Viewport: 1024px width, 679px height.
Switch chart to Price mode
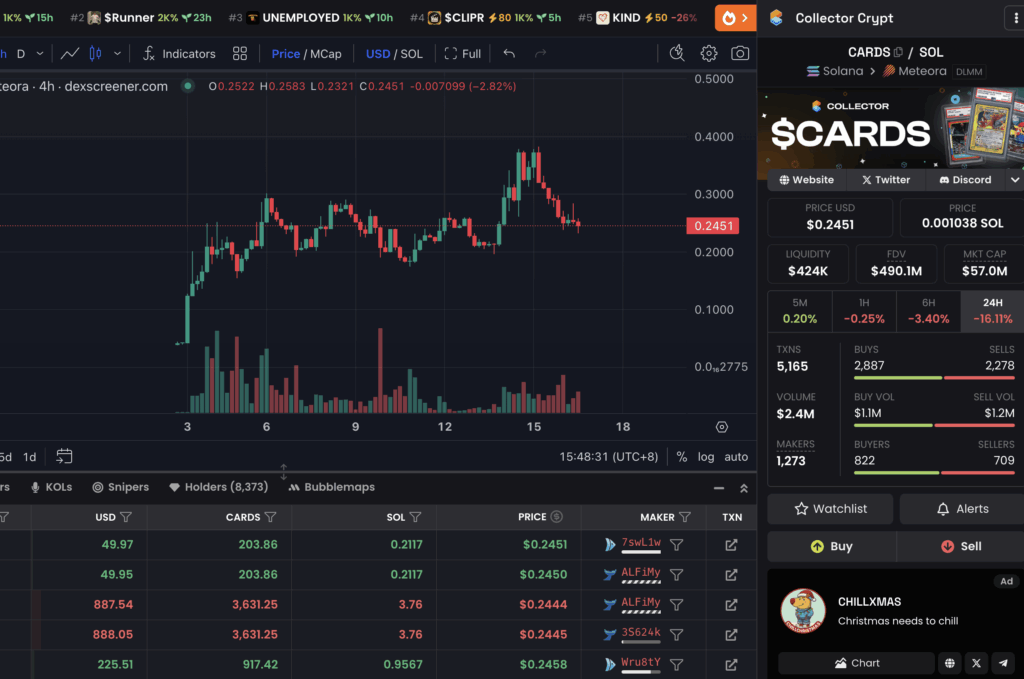285,54
